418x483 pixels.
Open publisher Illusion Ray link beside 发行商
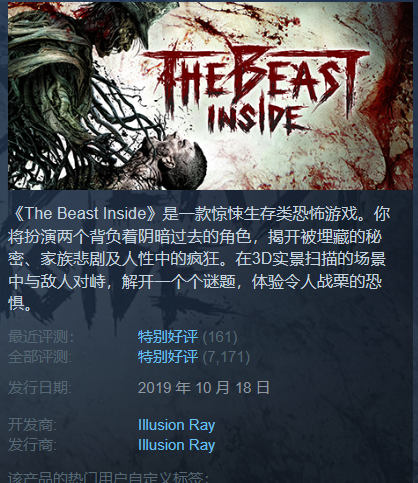click(176, 445)
